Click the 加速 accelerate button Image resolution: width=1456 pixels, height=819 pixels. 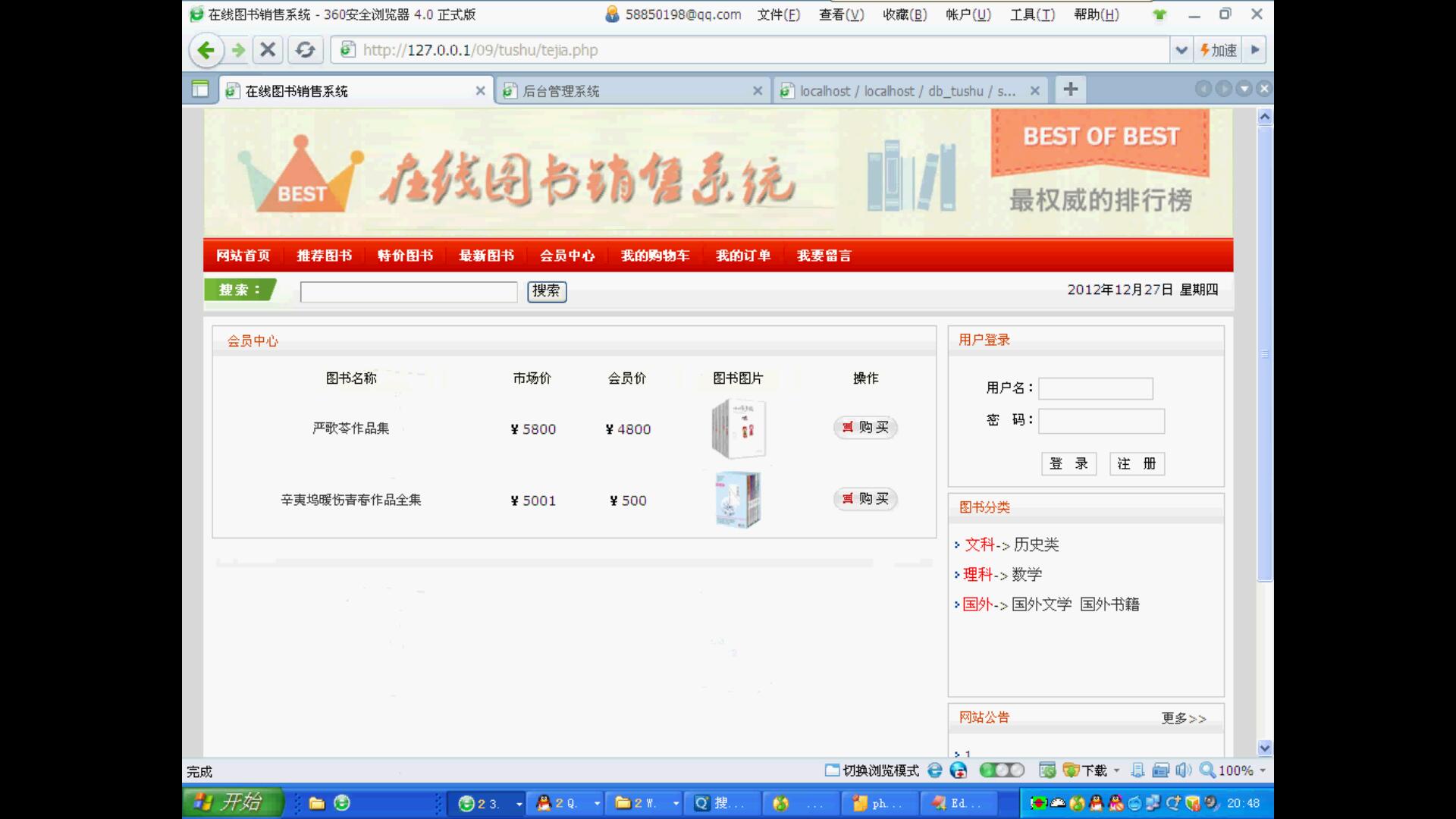(x=1218, y=50)
